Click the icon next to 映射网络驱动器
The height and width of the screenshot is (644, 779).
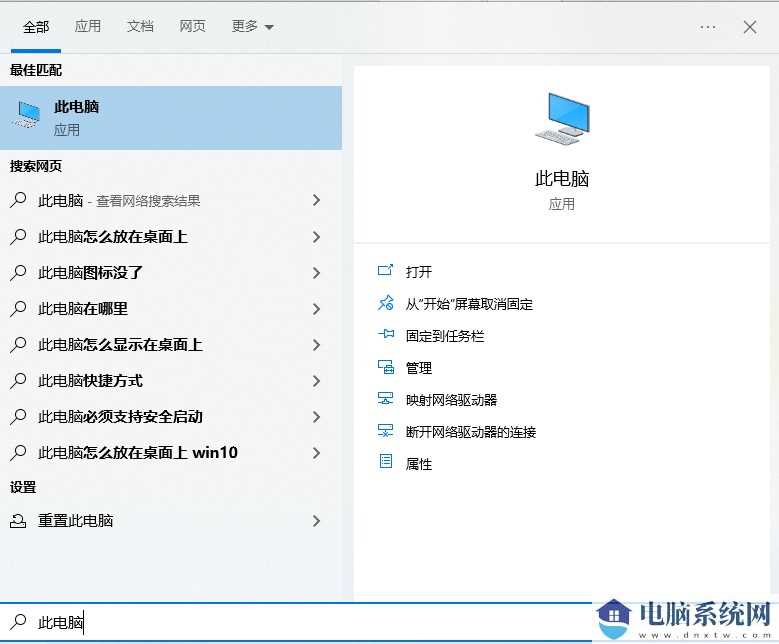click(x=386, y=399)
